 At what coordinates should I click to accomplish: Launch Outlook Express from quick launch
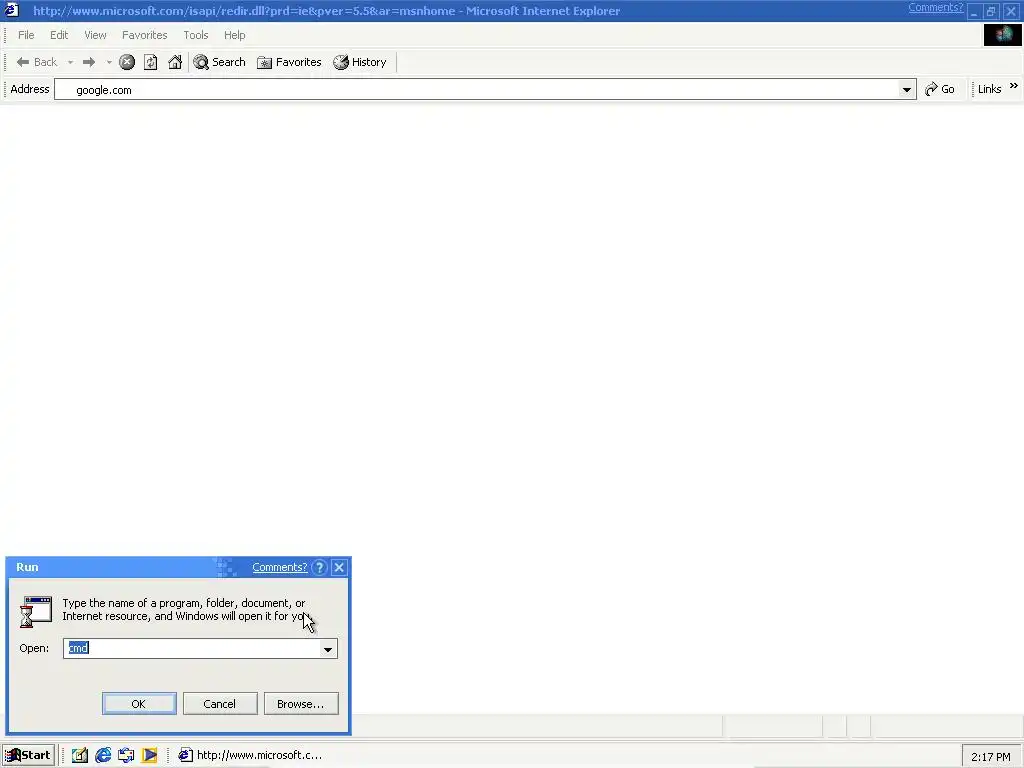click(x=126, y=756)
